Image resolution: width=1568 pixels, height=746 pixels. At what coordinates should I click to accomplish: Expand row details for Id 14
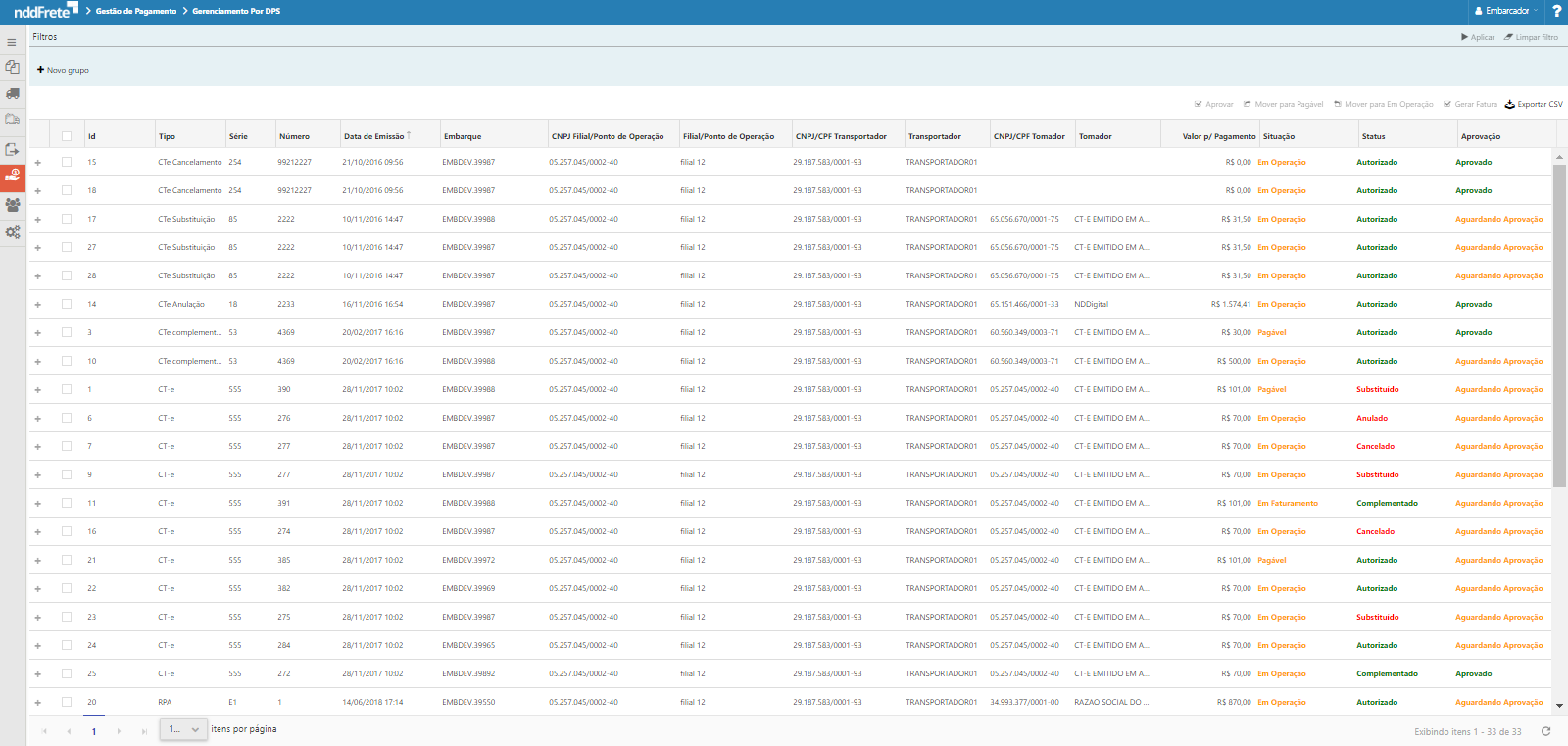point(38,305)
